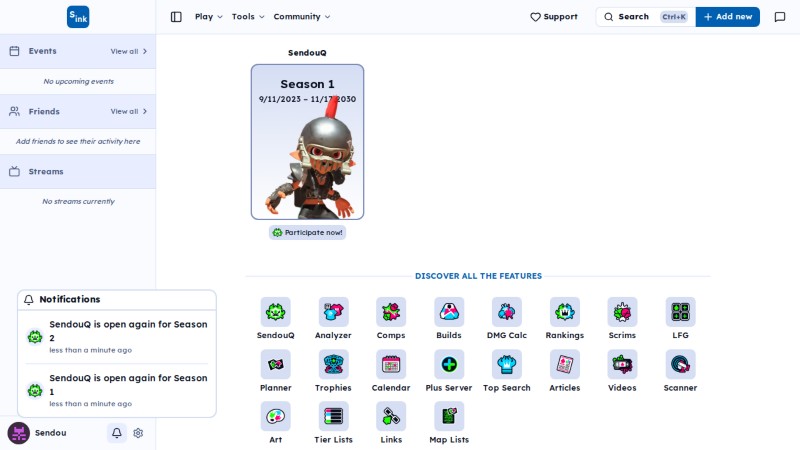Toggle the sidebar panel icon
The height and width of the screenshot is (450, 800).
tap(176, 17)
